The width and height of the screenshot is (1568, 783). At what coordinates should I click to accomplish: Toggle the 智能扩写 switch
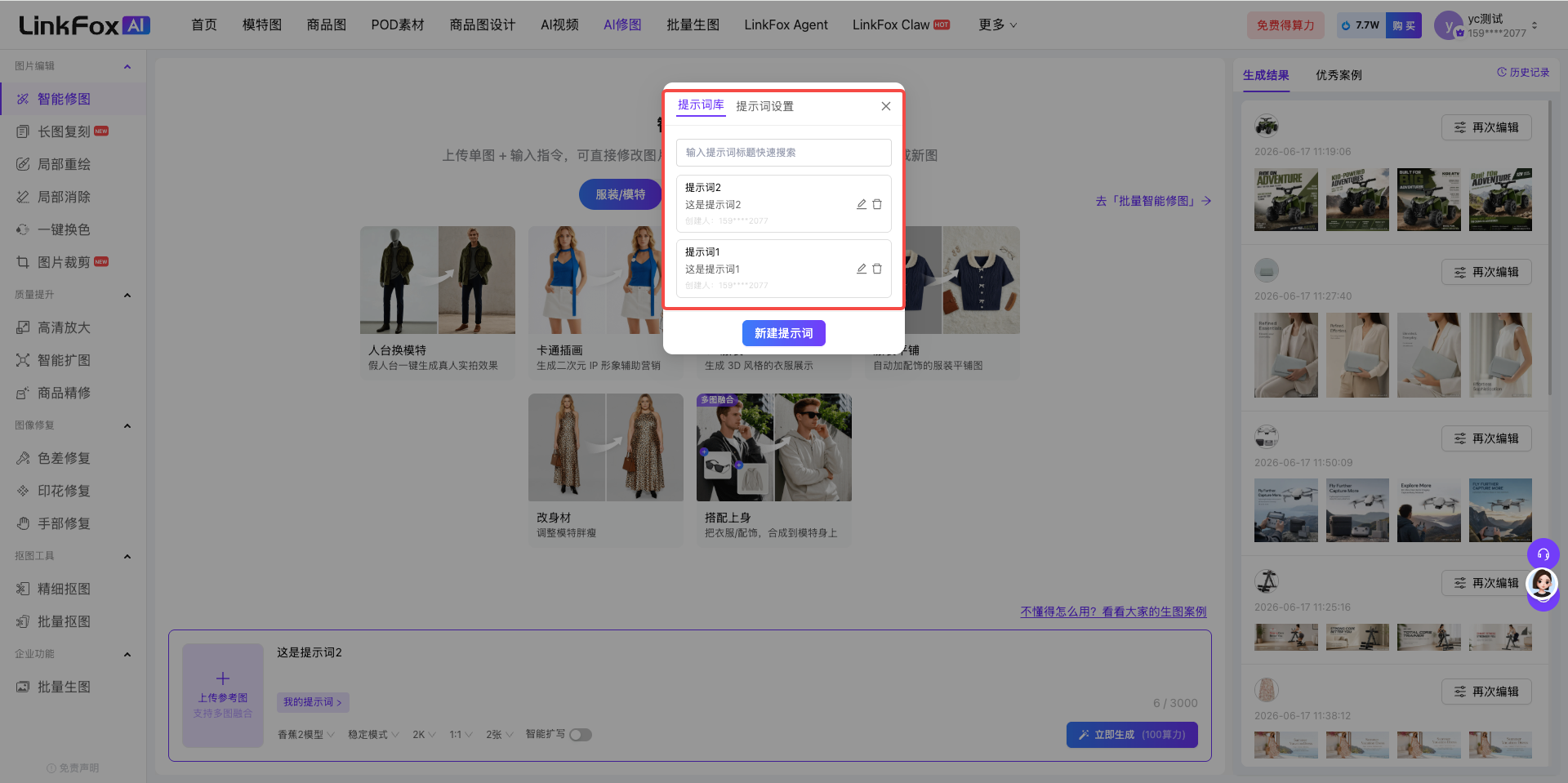(581, 735)
